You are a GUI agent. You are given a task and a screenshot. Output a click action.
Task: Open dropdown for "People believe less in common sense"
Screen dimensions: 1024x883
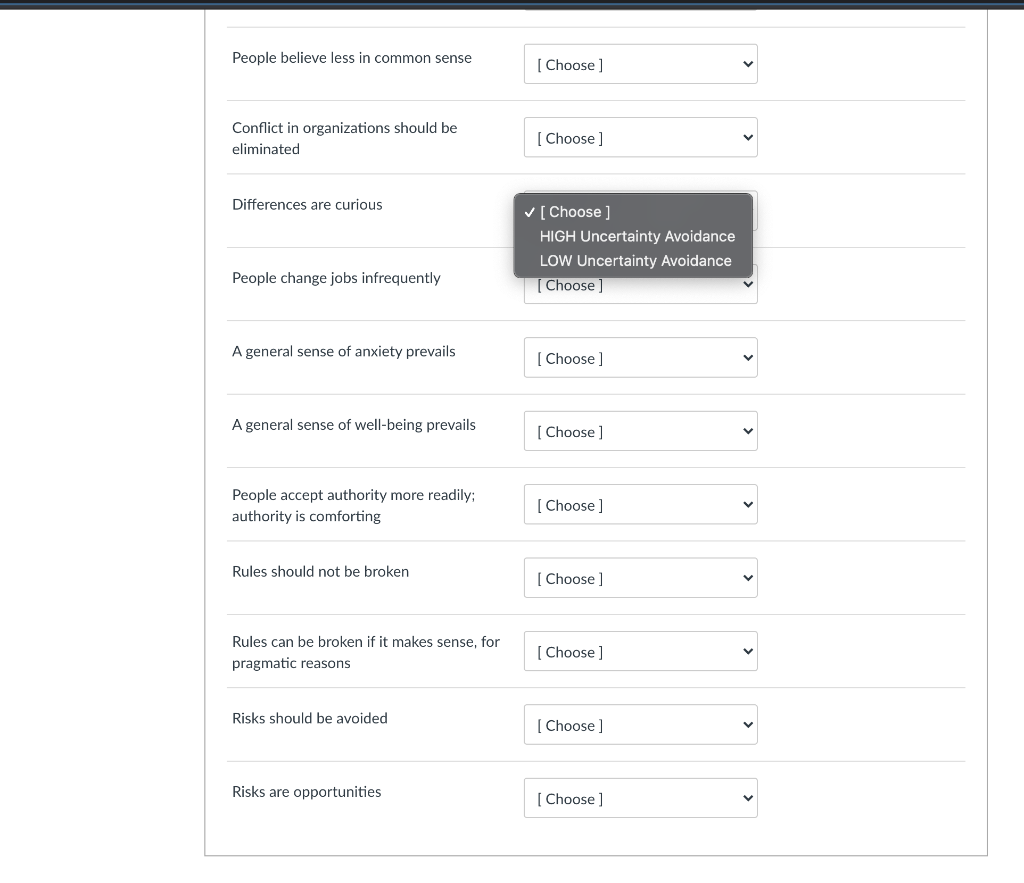[640, 65]
